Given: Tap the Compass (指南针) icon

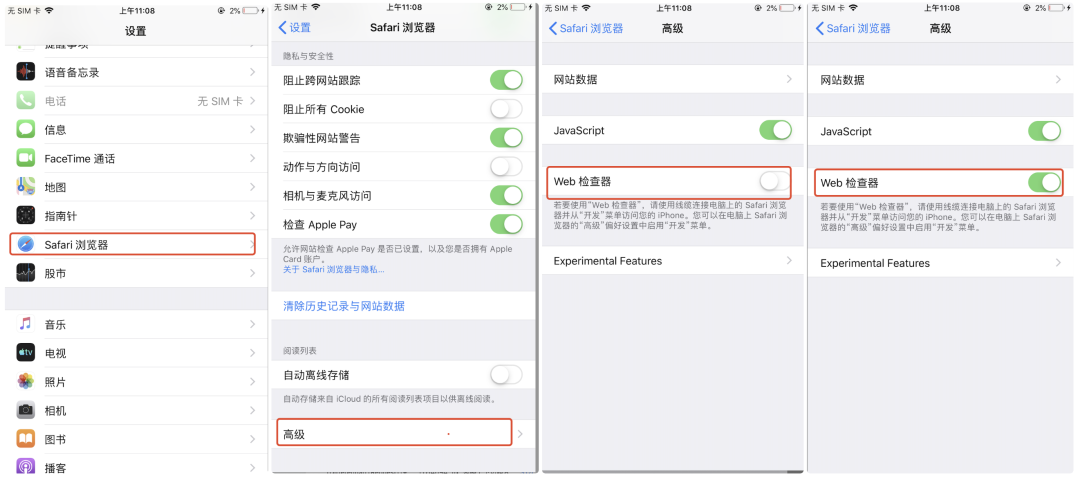Looking at the screenshot, I should pos(26,216).
